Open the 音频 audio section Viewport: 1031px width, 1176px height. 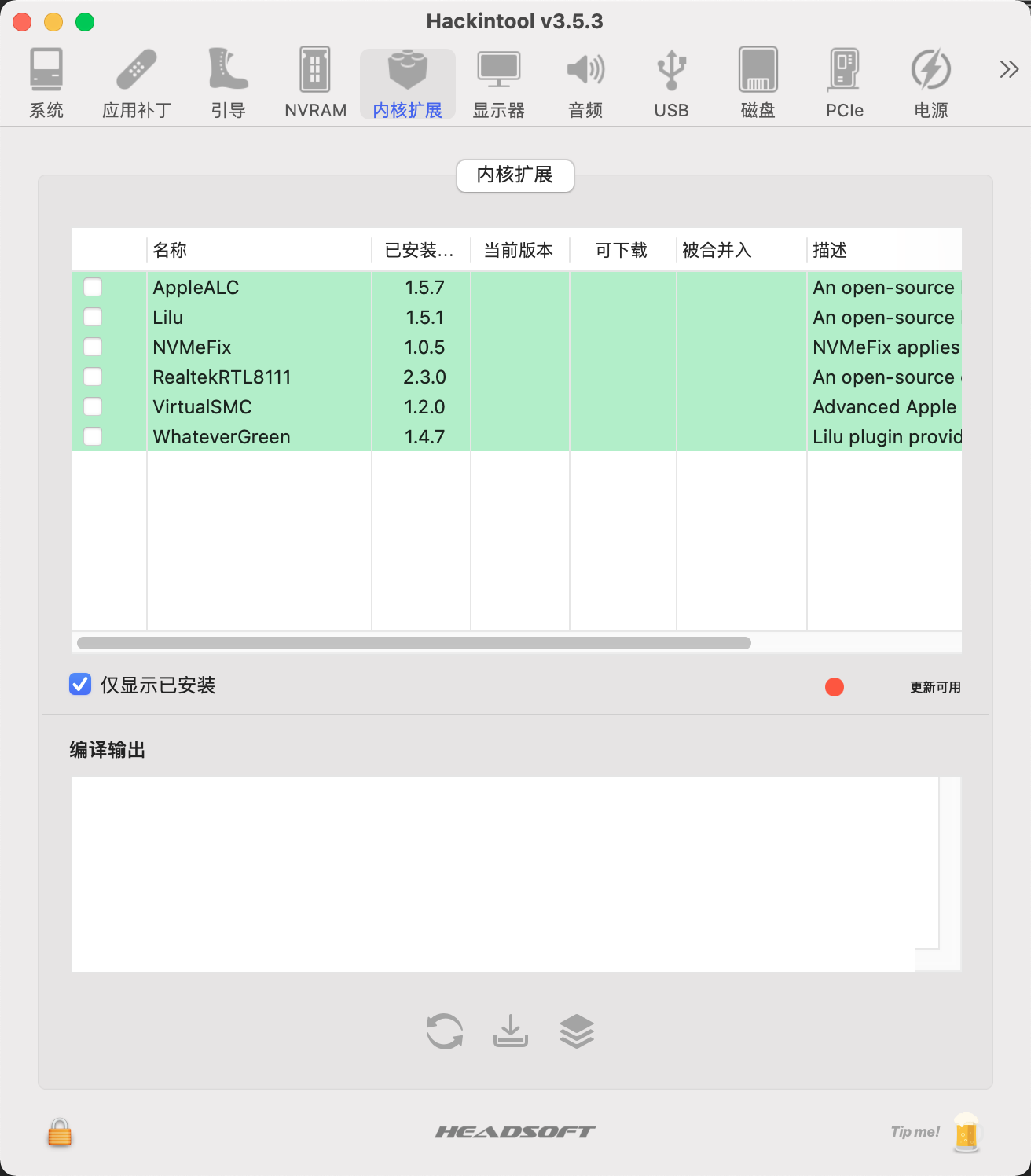tap(585, 83)
